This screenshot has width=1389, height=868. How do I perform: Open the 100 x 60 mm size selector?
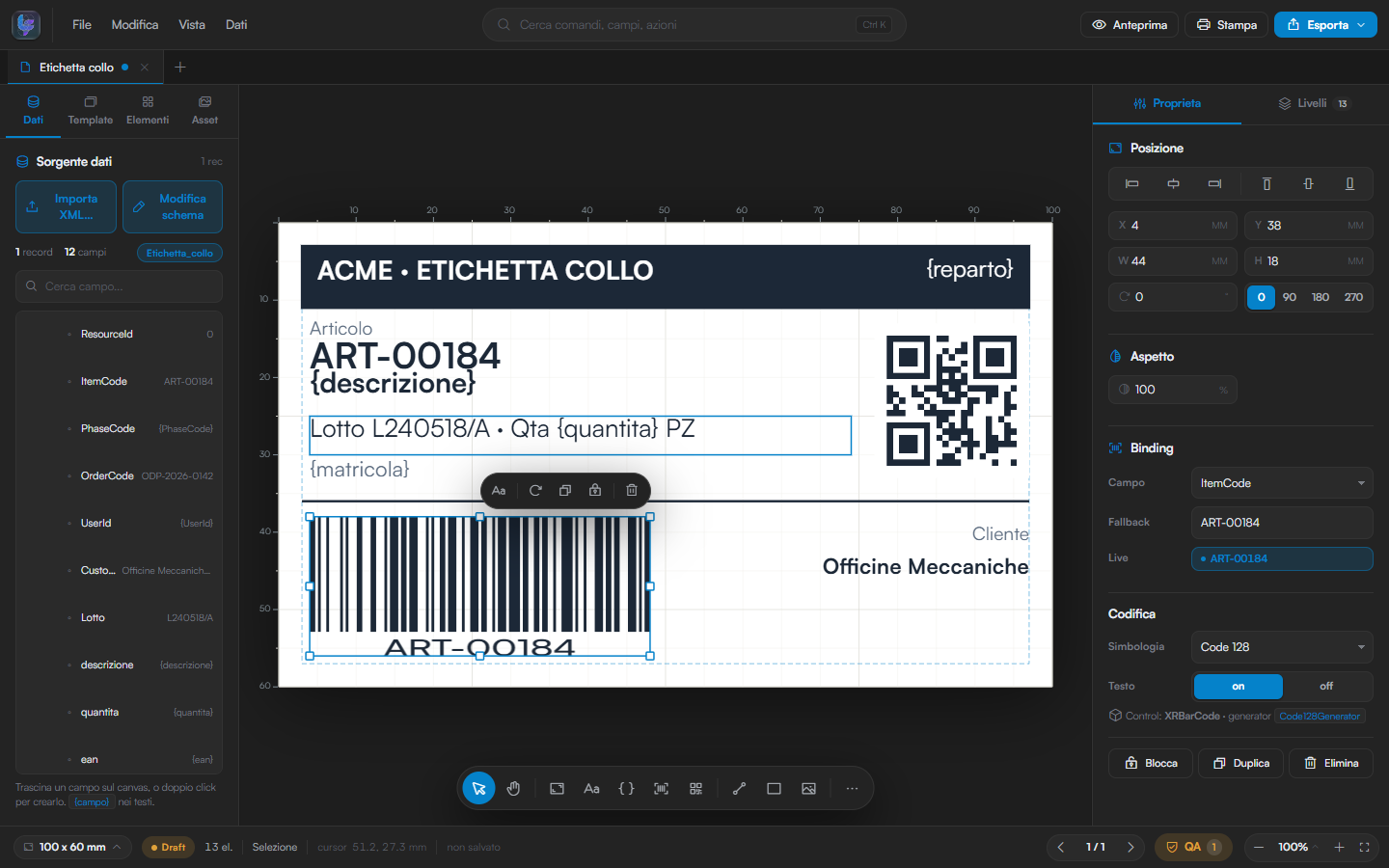tap(73, 847)
